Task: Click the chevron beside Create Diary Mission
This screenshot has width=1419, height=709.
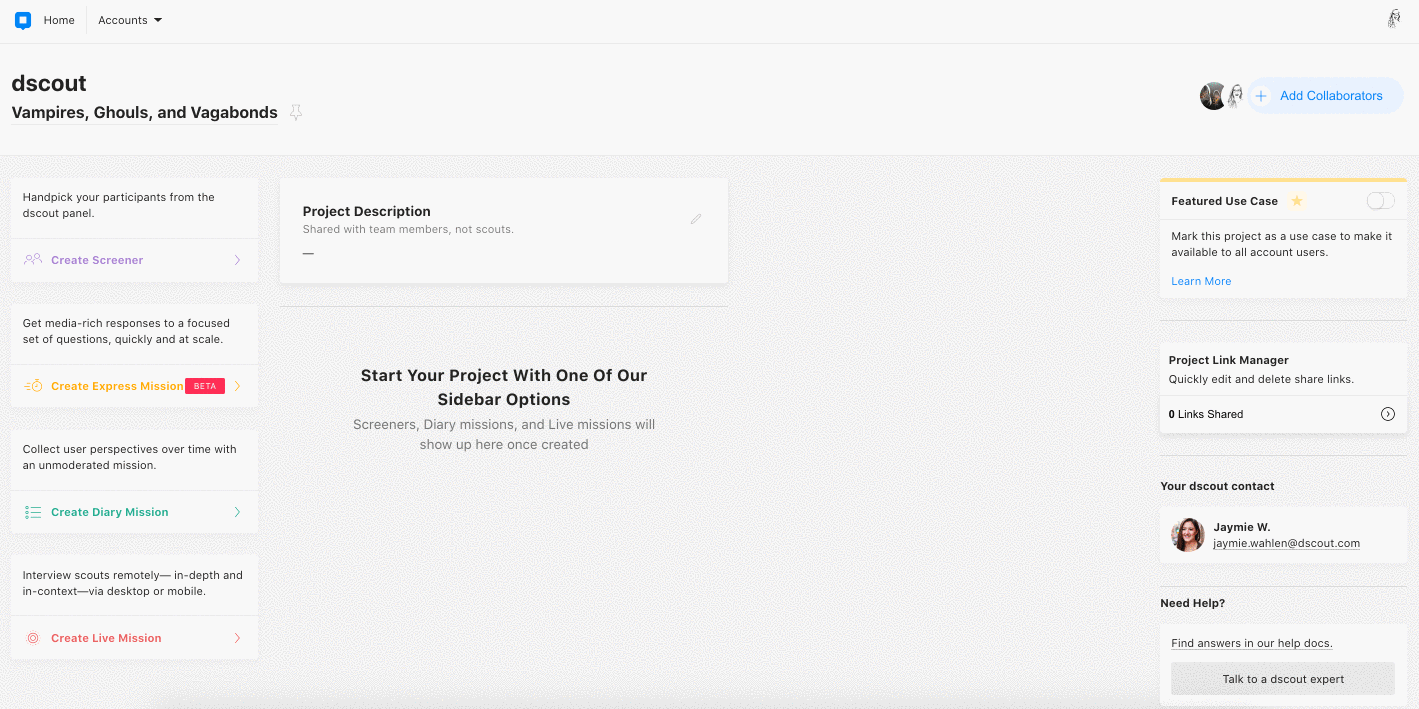Action: pyautogui.click(x=237, y=512)
